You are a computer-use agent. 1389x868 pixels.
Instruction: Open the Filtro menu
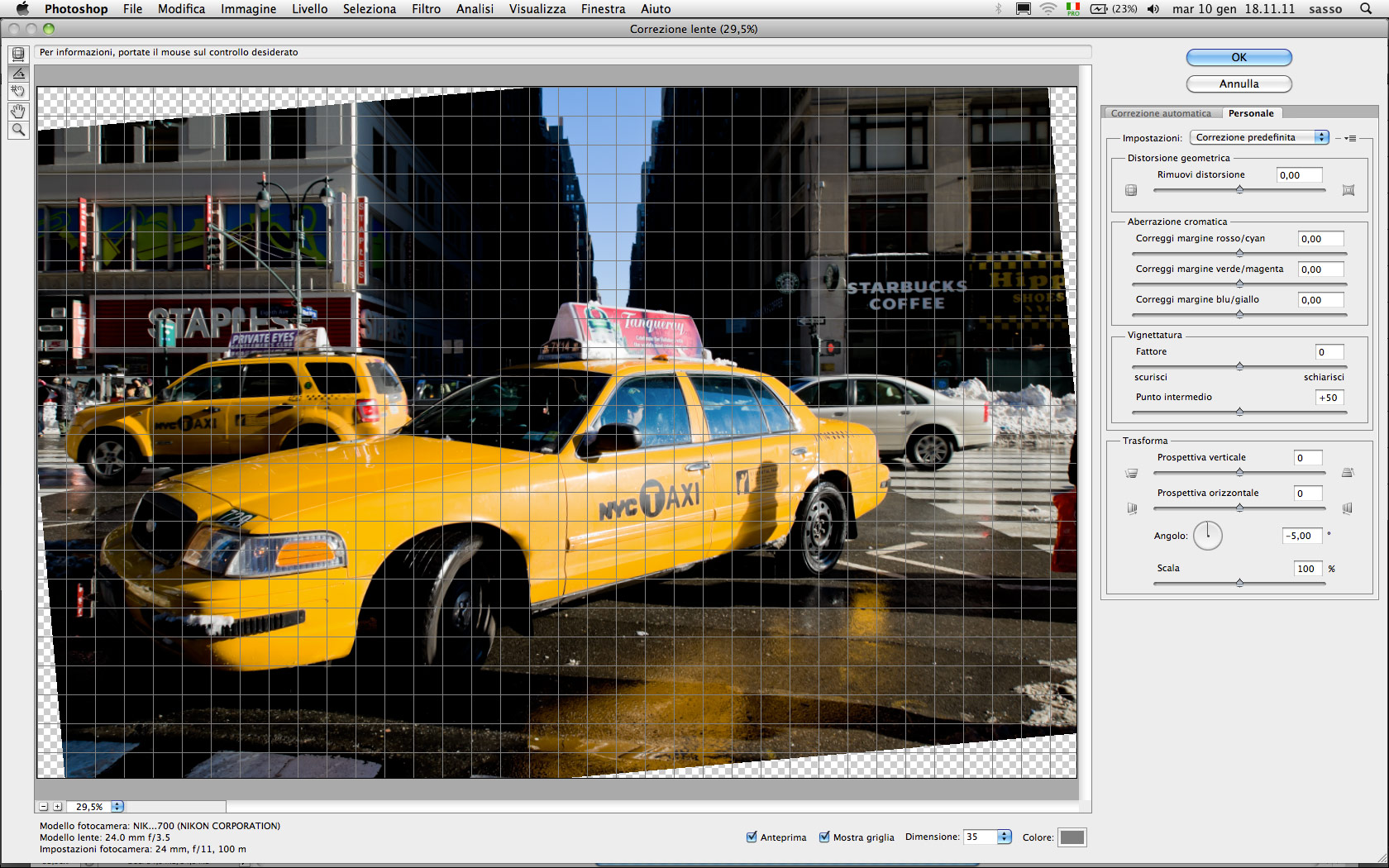pos(426,9)
